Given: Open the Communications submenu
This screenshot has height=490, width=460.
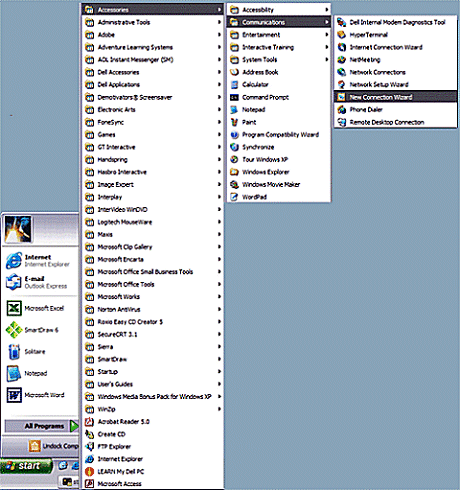Looking at the screenshot, I should coord(279,22).
